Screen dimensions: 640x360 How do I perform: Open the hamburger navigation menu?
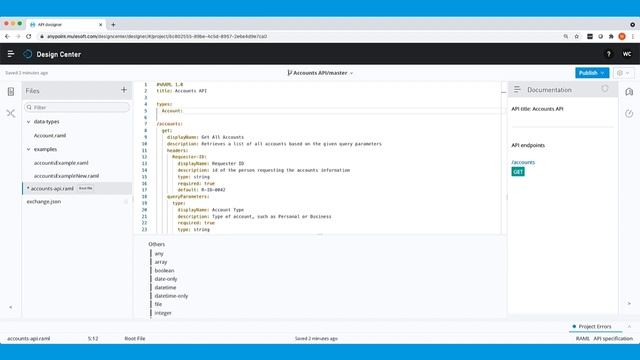point(11,54)
